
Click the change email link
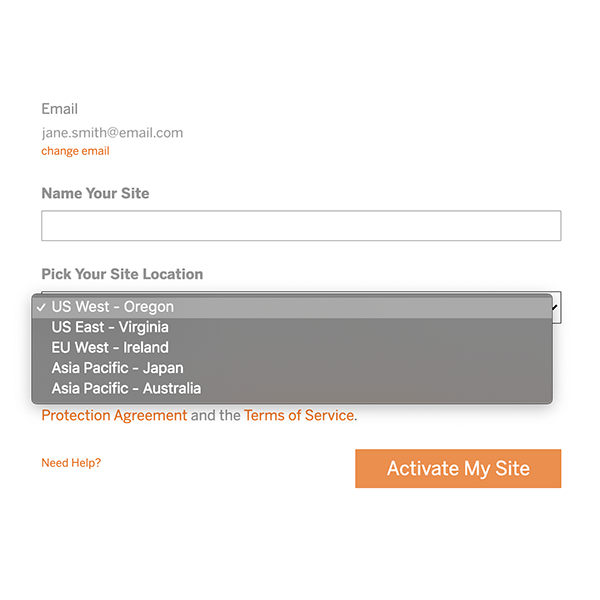(x=75, y=151)
